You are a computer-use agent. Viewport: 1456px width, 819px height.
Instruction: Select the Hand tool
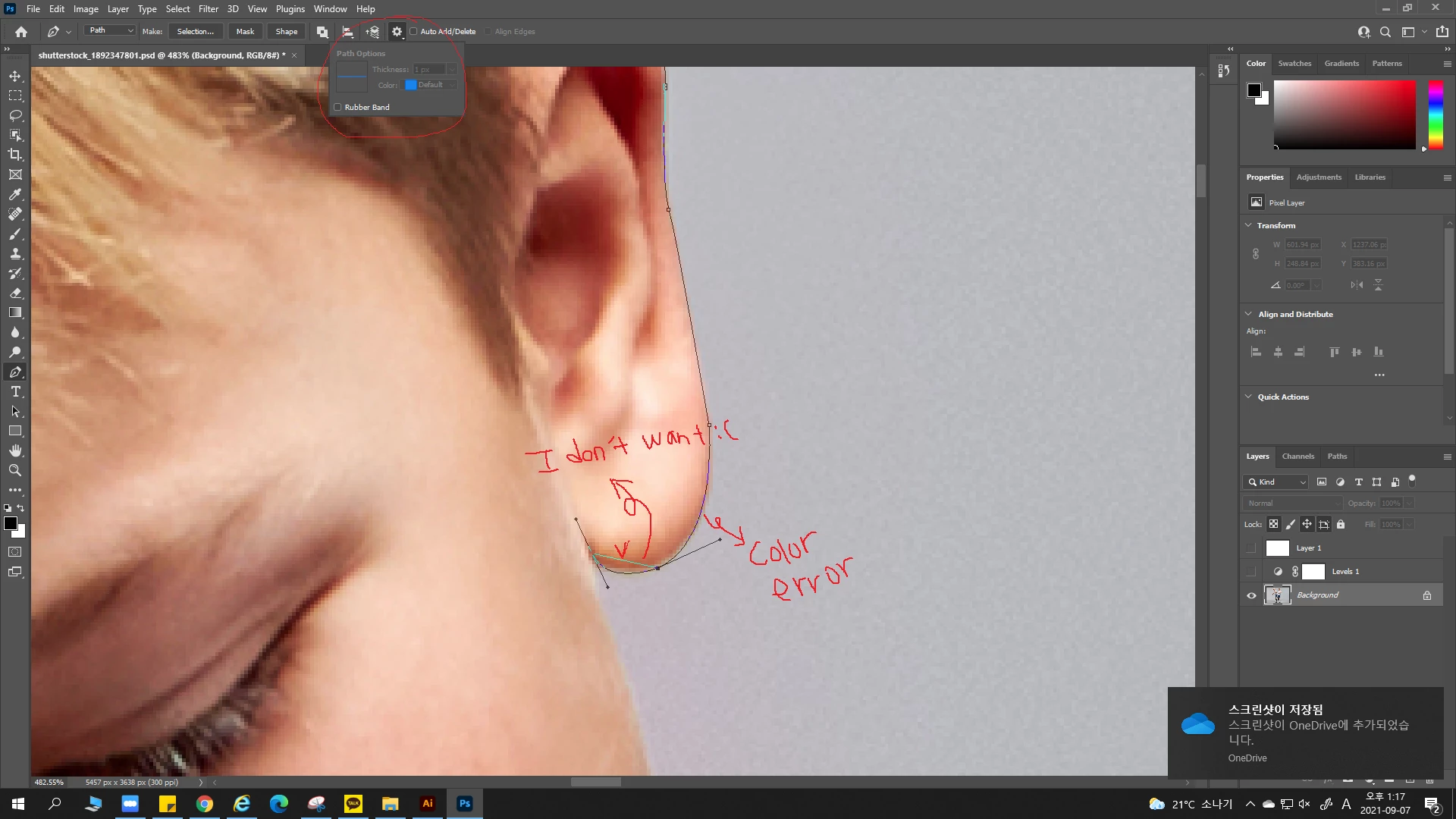tap(15, 450)
